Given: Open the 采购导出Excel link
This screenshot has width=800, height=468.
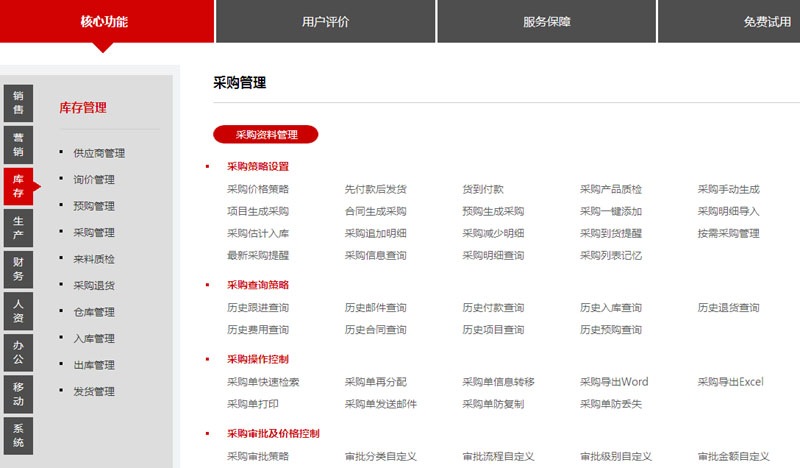Looking at the screenshot, I should click(730, 382).
